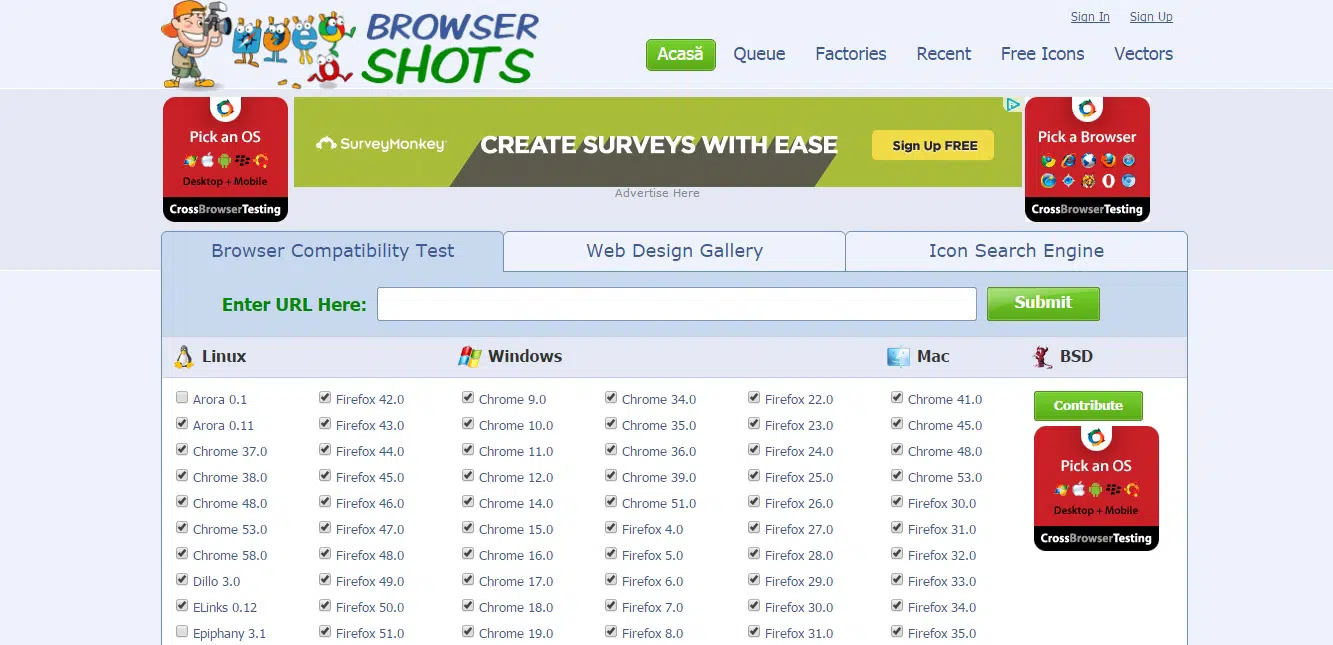Open the Pick a Browser ad thumbnail
Image resolution: width=1333 pixels, height=645 pixels.
1087,159
